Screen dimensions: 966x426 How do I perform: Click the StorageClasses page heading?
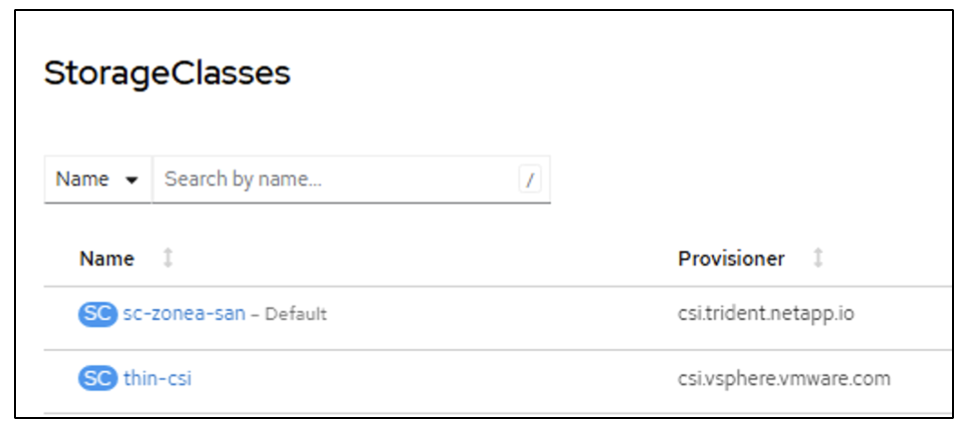pos(167,74)
